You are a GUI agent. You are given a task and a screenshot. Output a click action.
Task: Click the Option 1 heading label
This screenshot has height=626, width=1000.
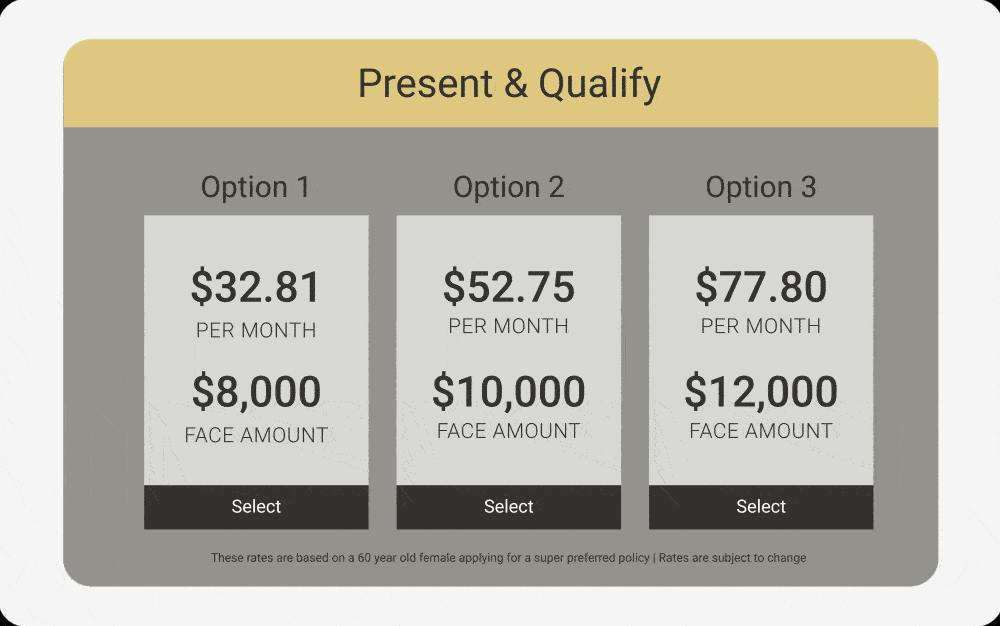(x=255, y=187)
